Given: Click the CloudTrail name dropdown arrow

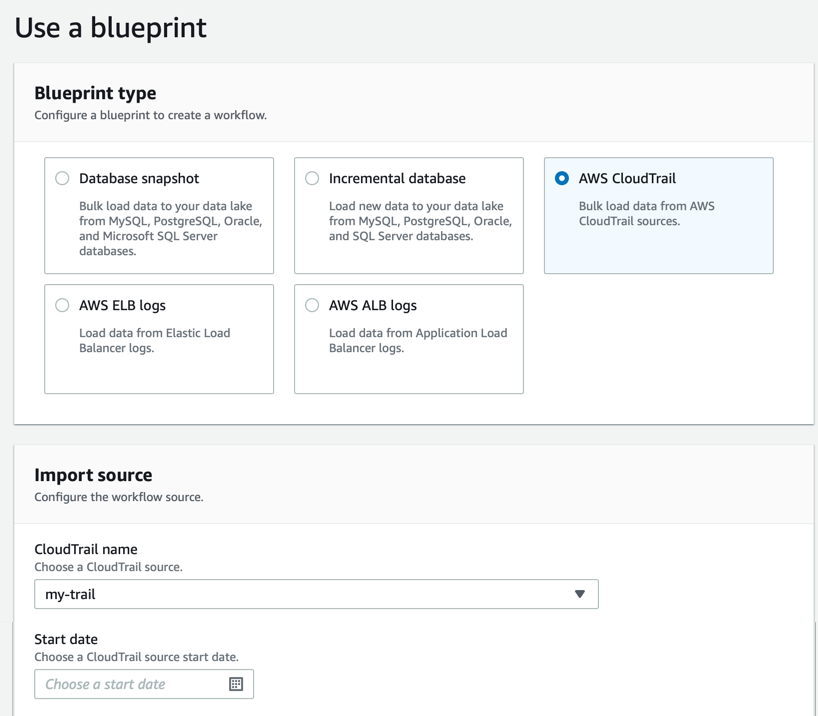Looking at the screenshot, I should pos(579,594).
